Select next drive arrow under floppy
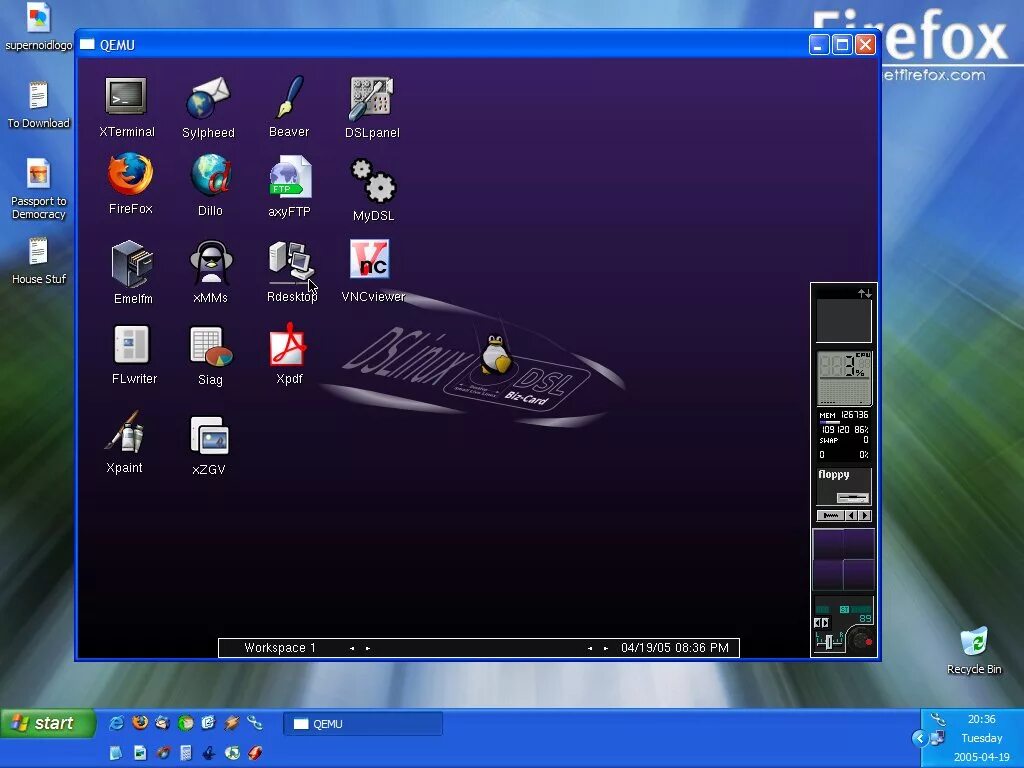Viewport: 1024px width, 768px height. (865, 516)
